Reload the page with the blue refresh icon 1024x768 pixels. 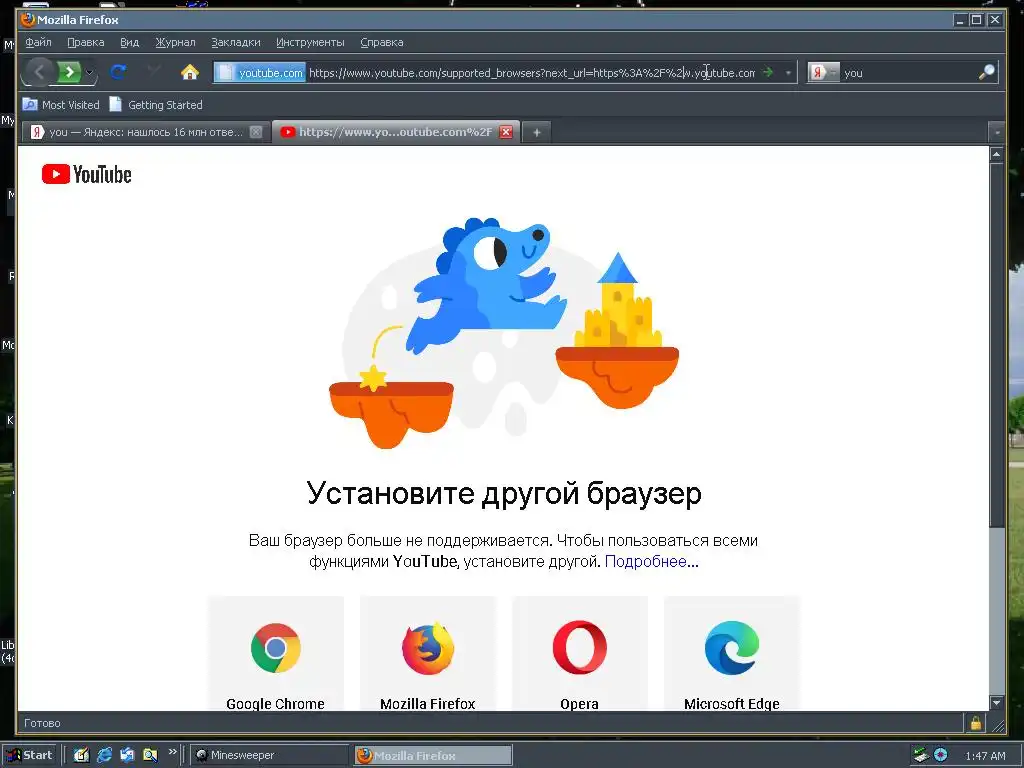(x=118, y=72)
